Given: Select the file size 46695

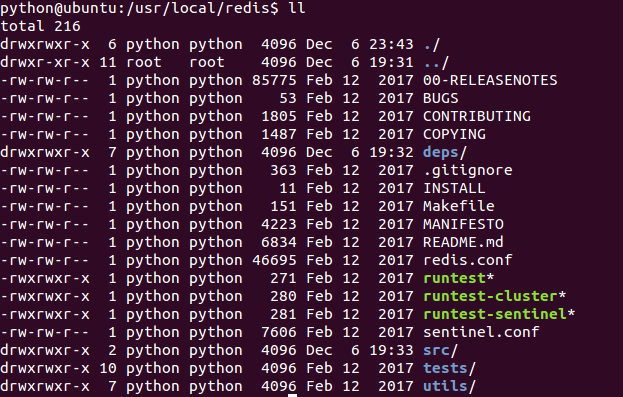Looking at the screenshot, I should point(274,260).
